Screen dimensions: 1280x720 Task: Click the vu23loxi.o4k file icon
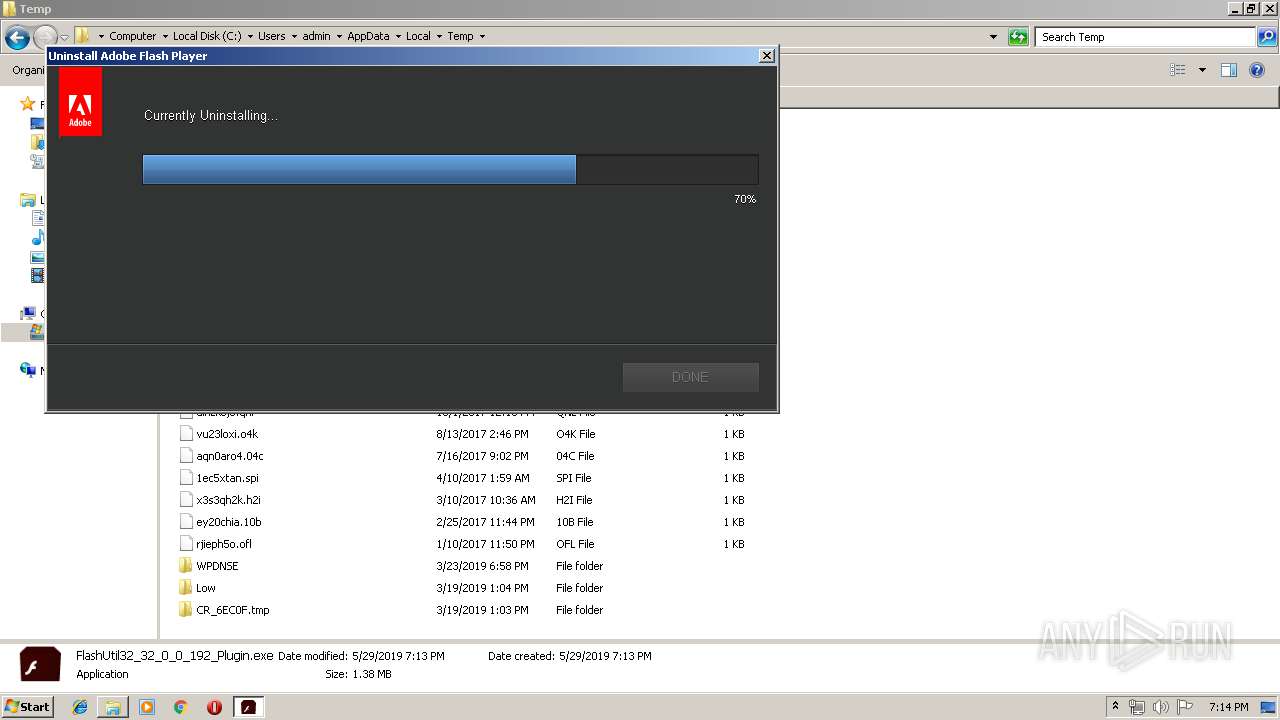pos(185,433)
